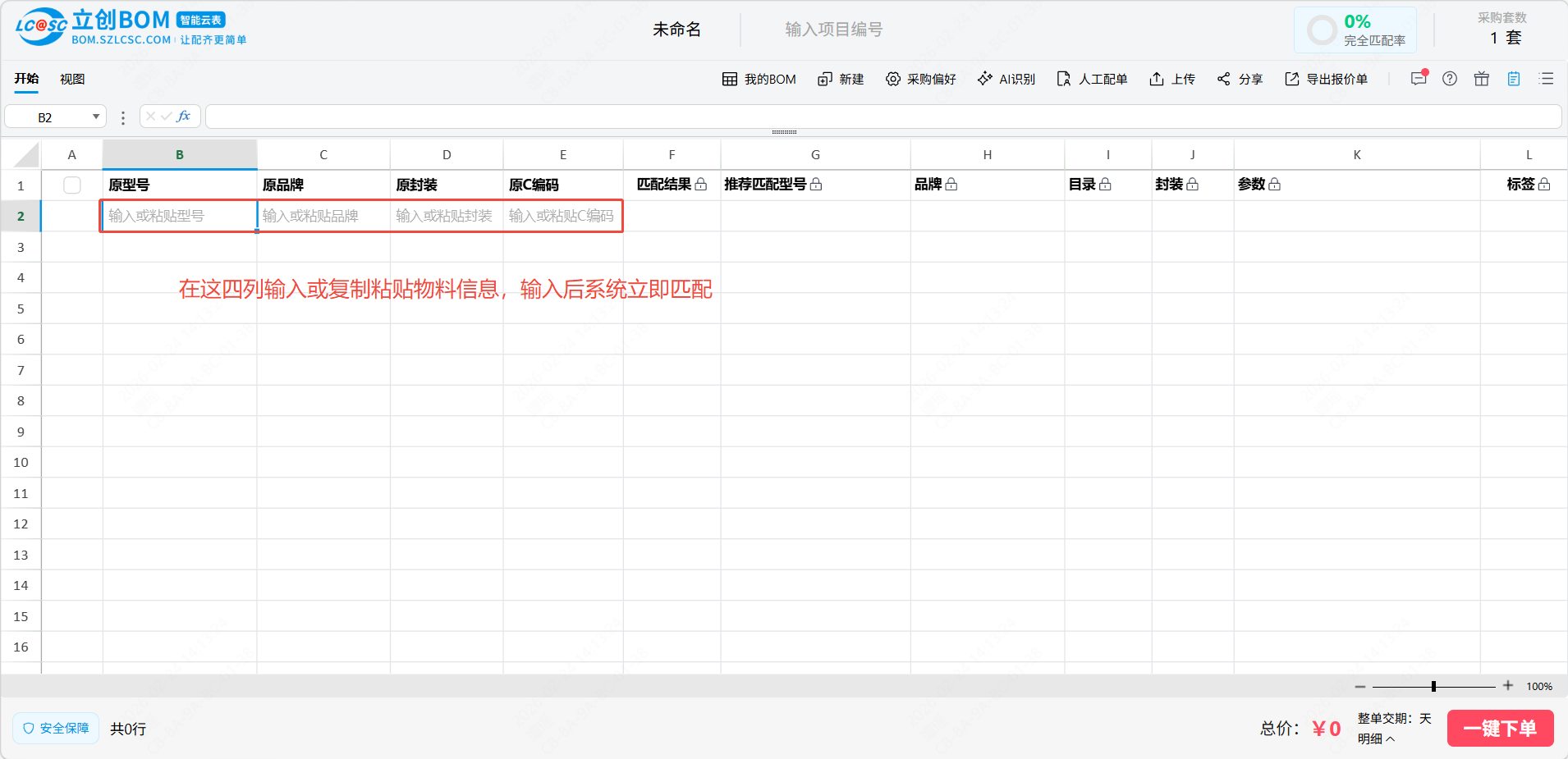This screenshot has height=759, width=1568.
Task: Tick the select-all checkbox in header row
Action: (x=72, y=185)
